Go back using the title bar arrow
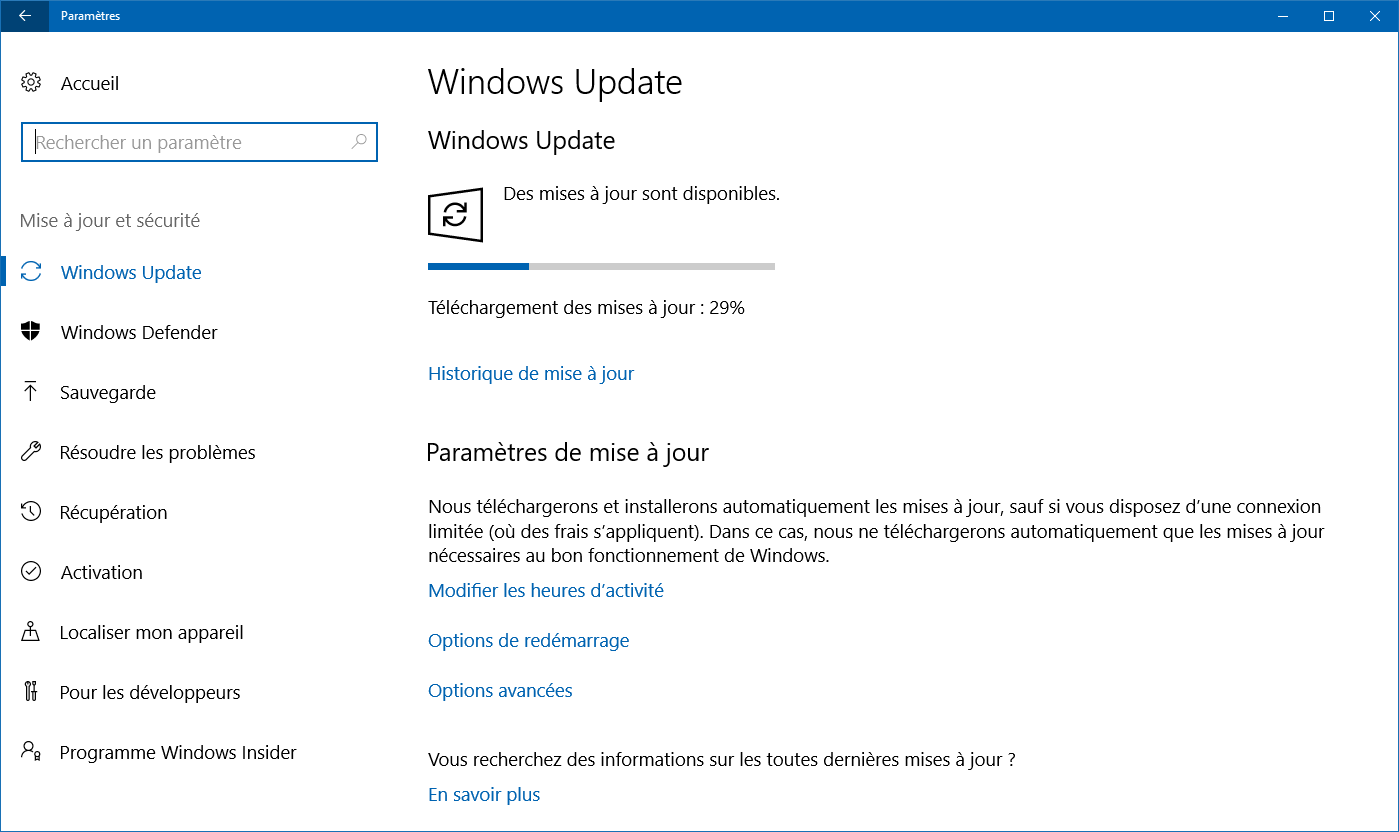Viewport: 1399px width, 832px height. click(x=24, y=16)
